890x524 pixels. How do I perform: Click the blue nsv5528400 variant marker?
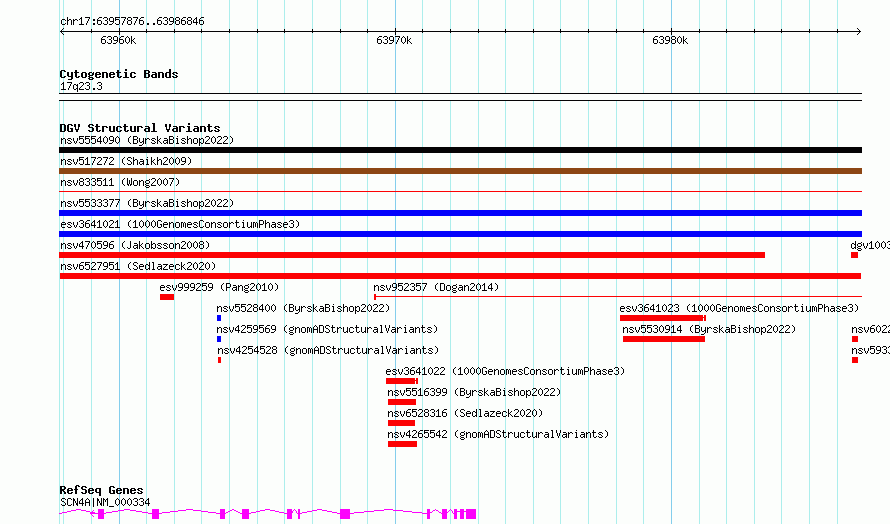(219, 318)
